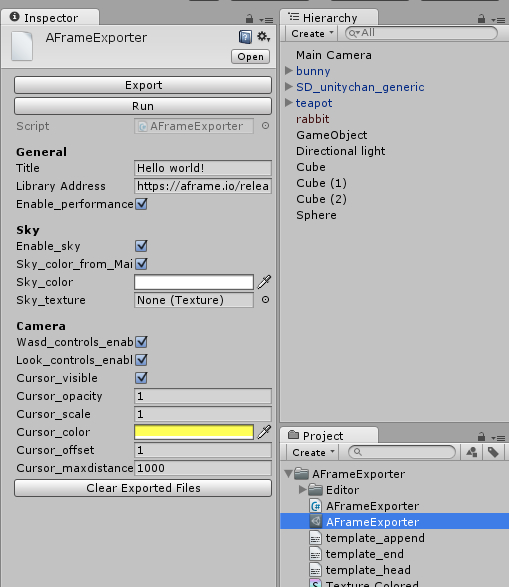Click the Export button

pyautogui.click(x=143, y=85)
